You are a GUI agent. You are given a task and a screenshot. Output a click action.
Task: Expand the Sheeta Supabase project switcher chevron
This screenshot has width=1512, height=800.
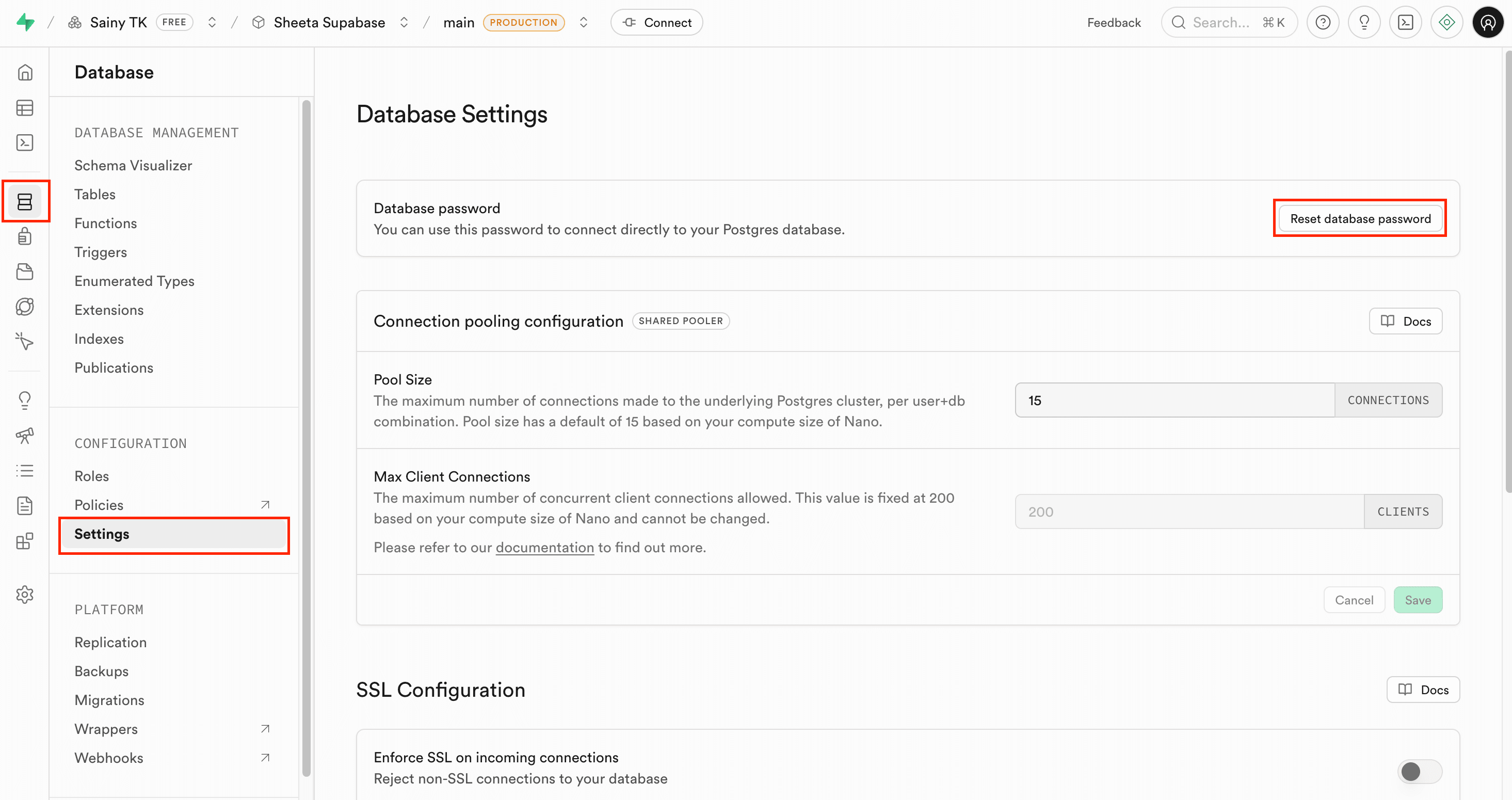pyautogui.click(x=404, y=22)
